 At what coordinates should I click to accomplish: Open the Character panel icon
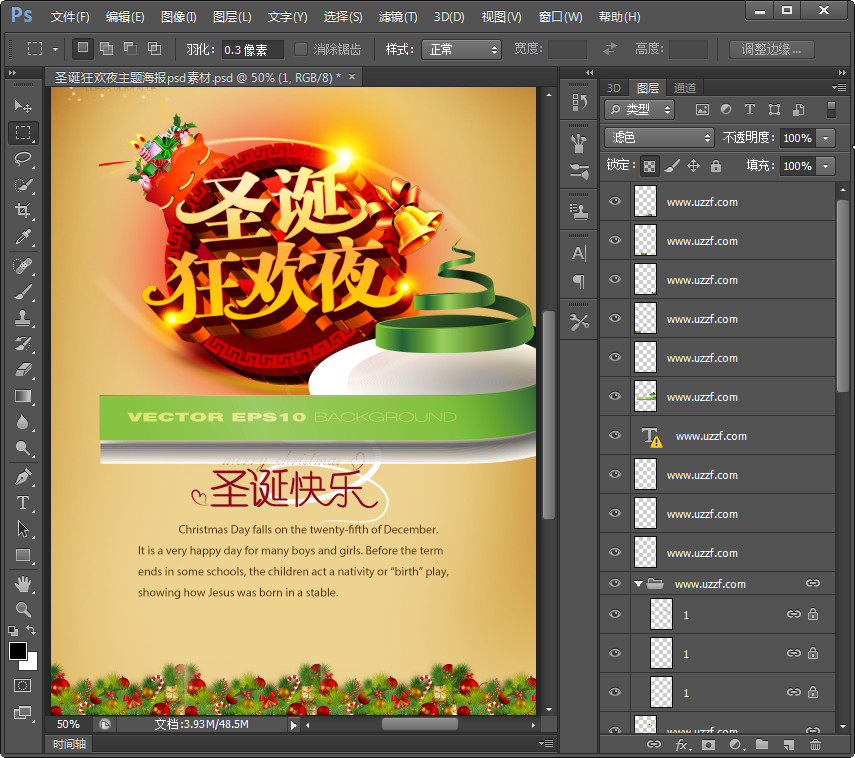(x=579, y=254)
